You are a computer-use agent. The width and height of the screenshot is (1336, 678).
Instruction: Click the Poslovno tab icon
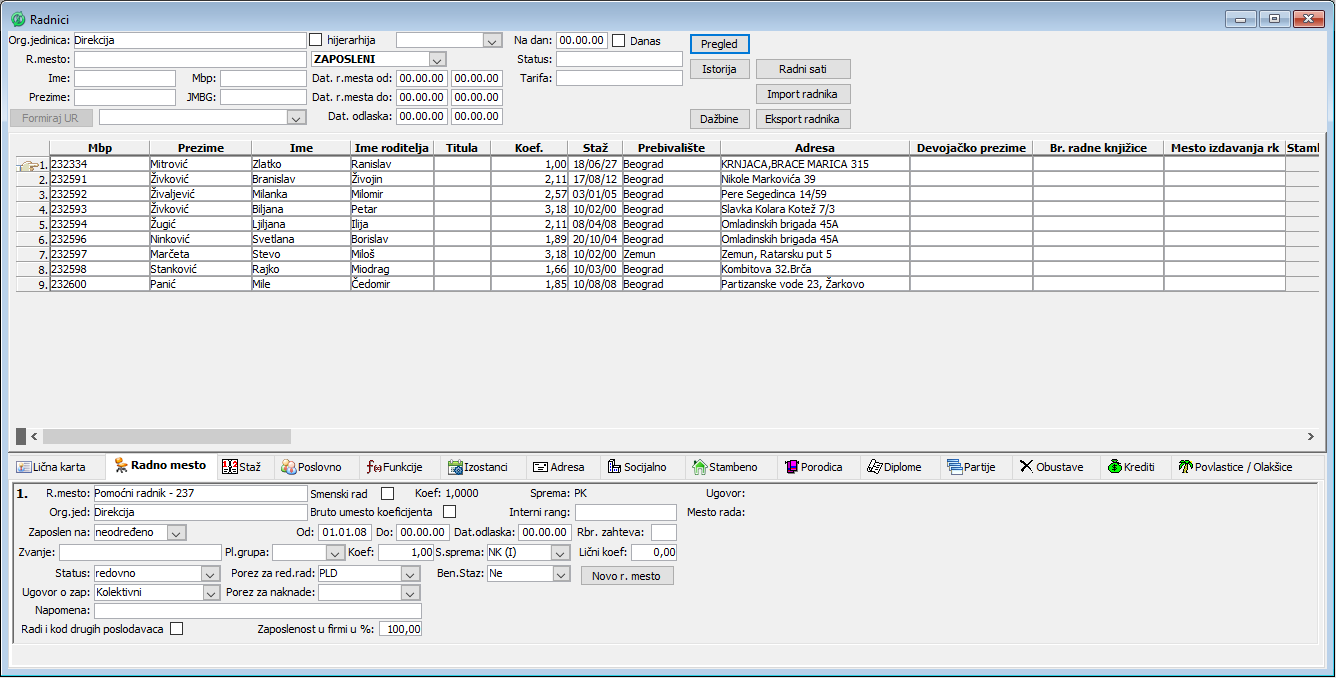[x=289, y=467]
